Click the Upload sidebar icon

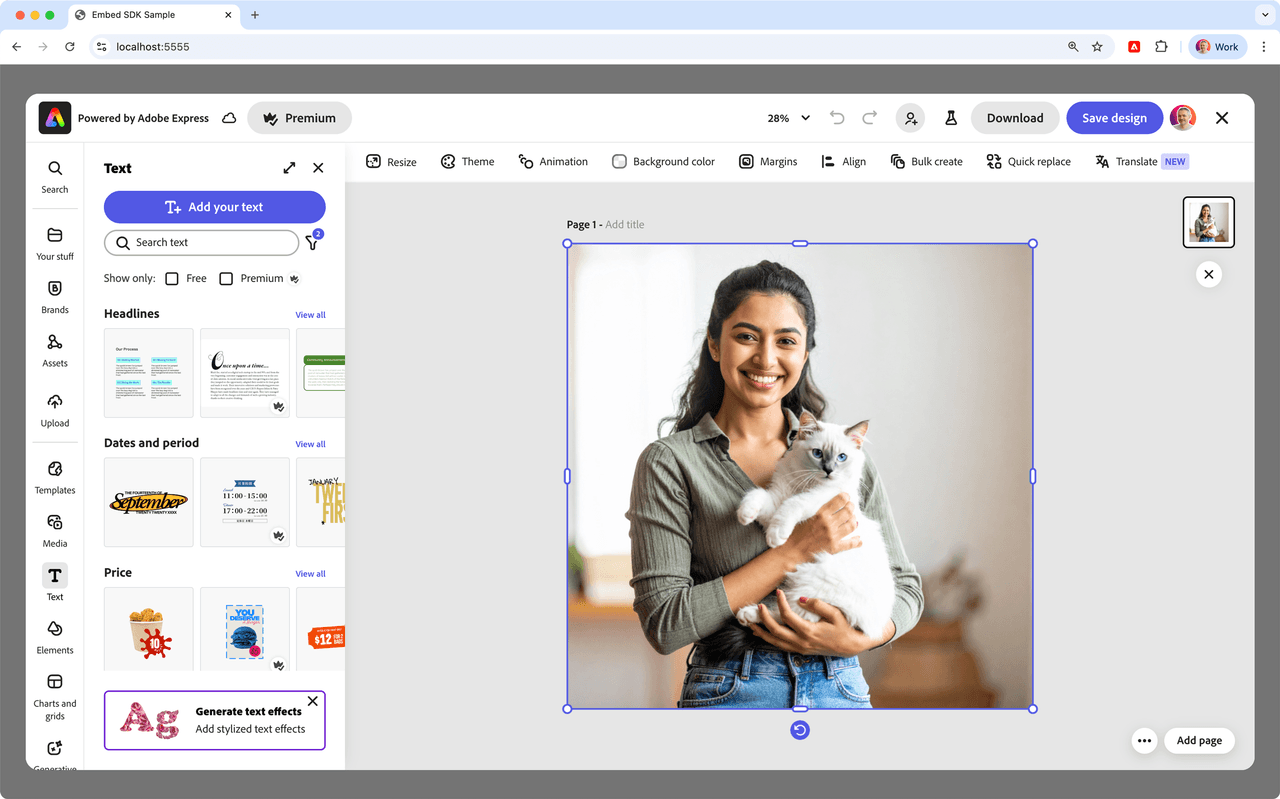click(55, 409)
